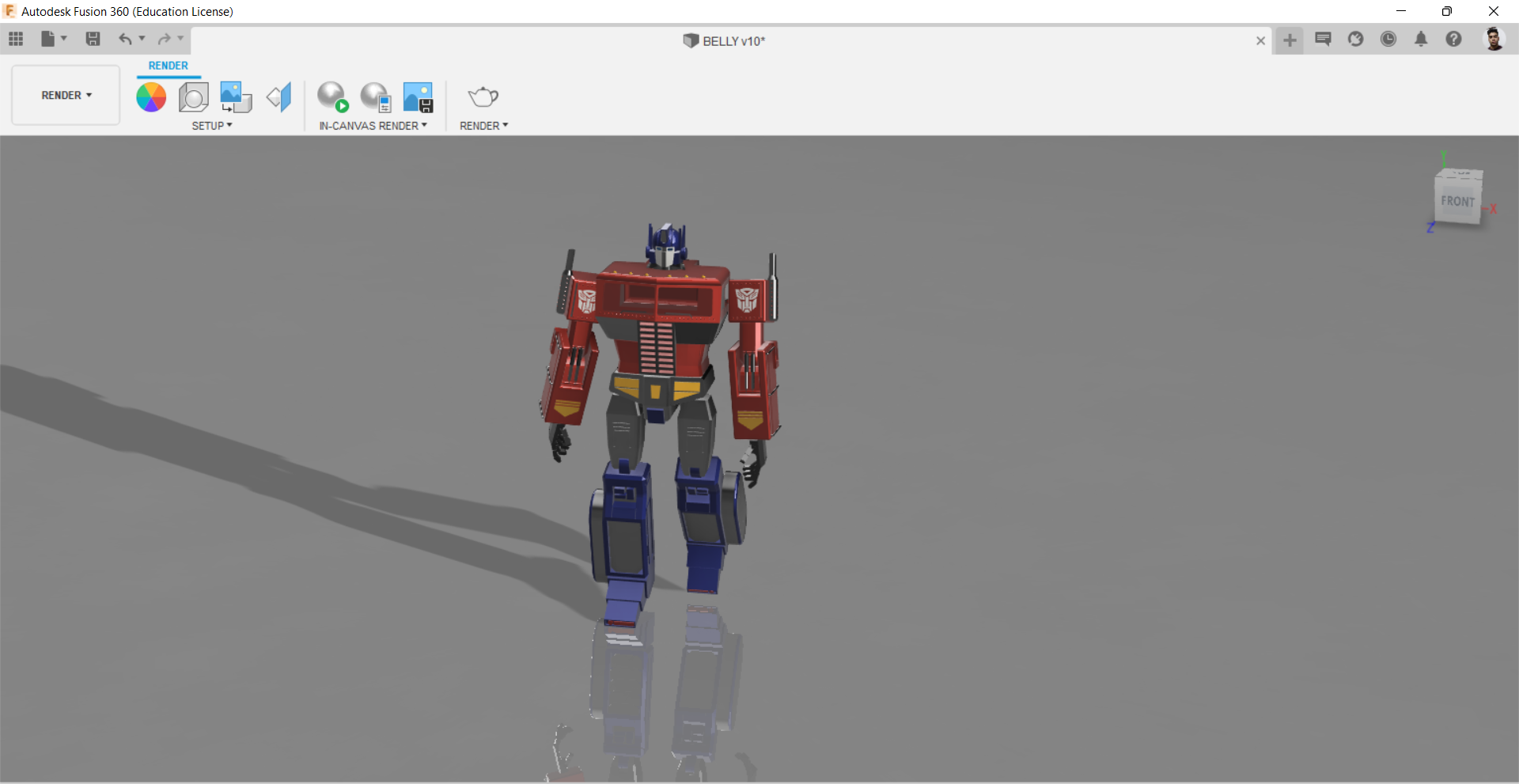Expand the undo history dropdown arrow

(142, 38)
